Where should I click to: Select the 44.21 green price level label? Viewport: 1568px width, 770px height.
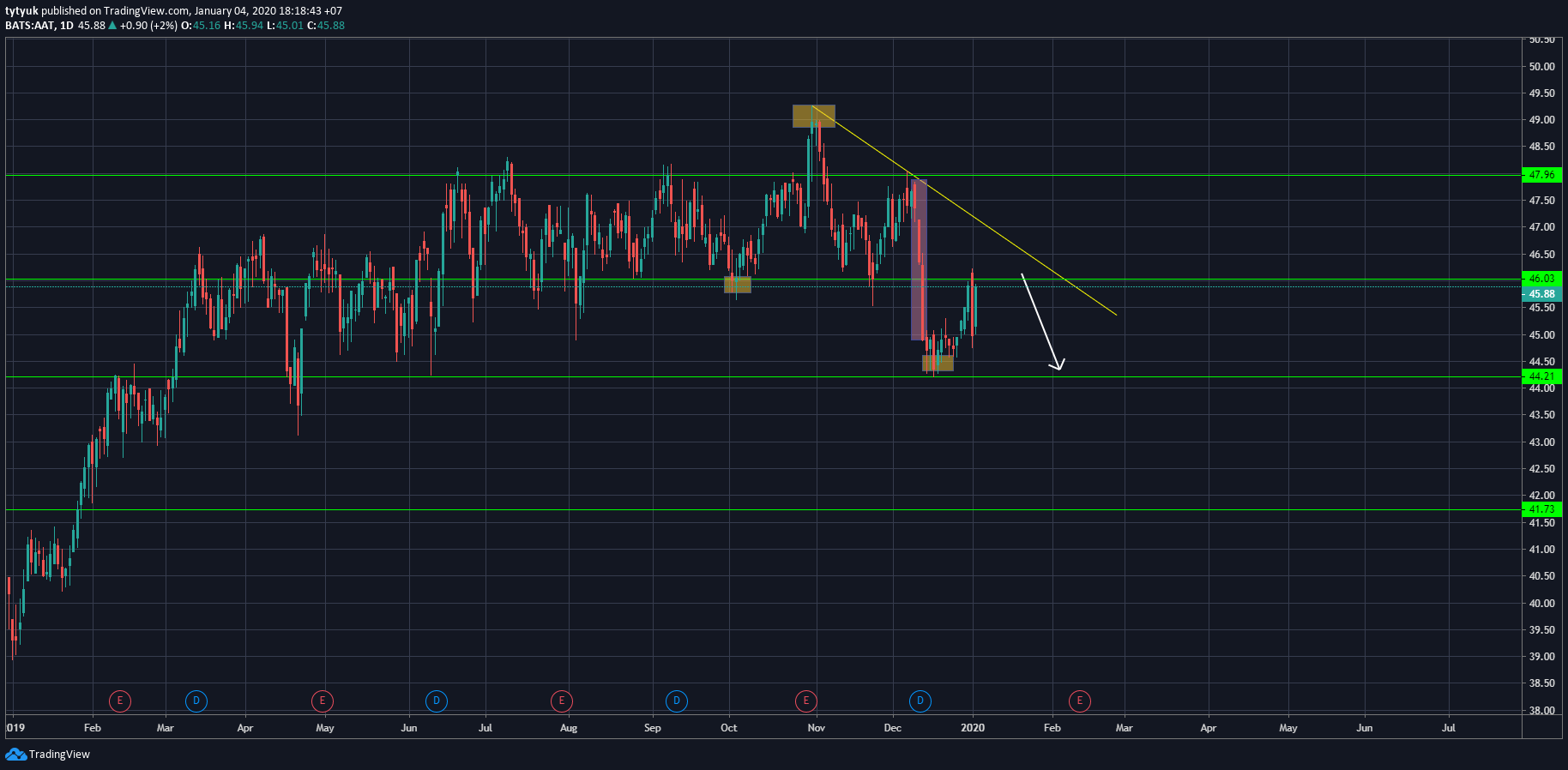(x=1542, y=376)
